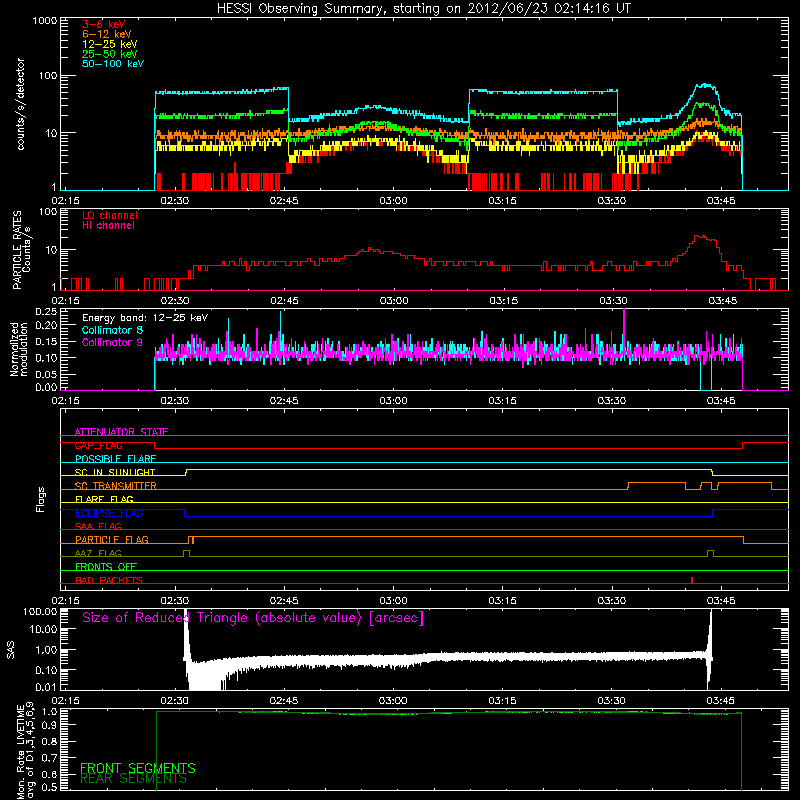Click the BAD_PACKETS flag label
The image size is (800, 800).
[109, 581]
